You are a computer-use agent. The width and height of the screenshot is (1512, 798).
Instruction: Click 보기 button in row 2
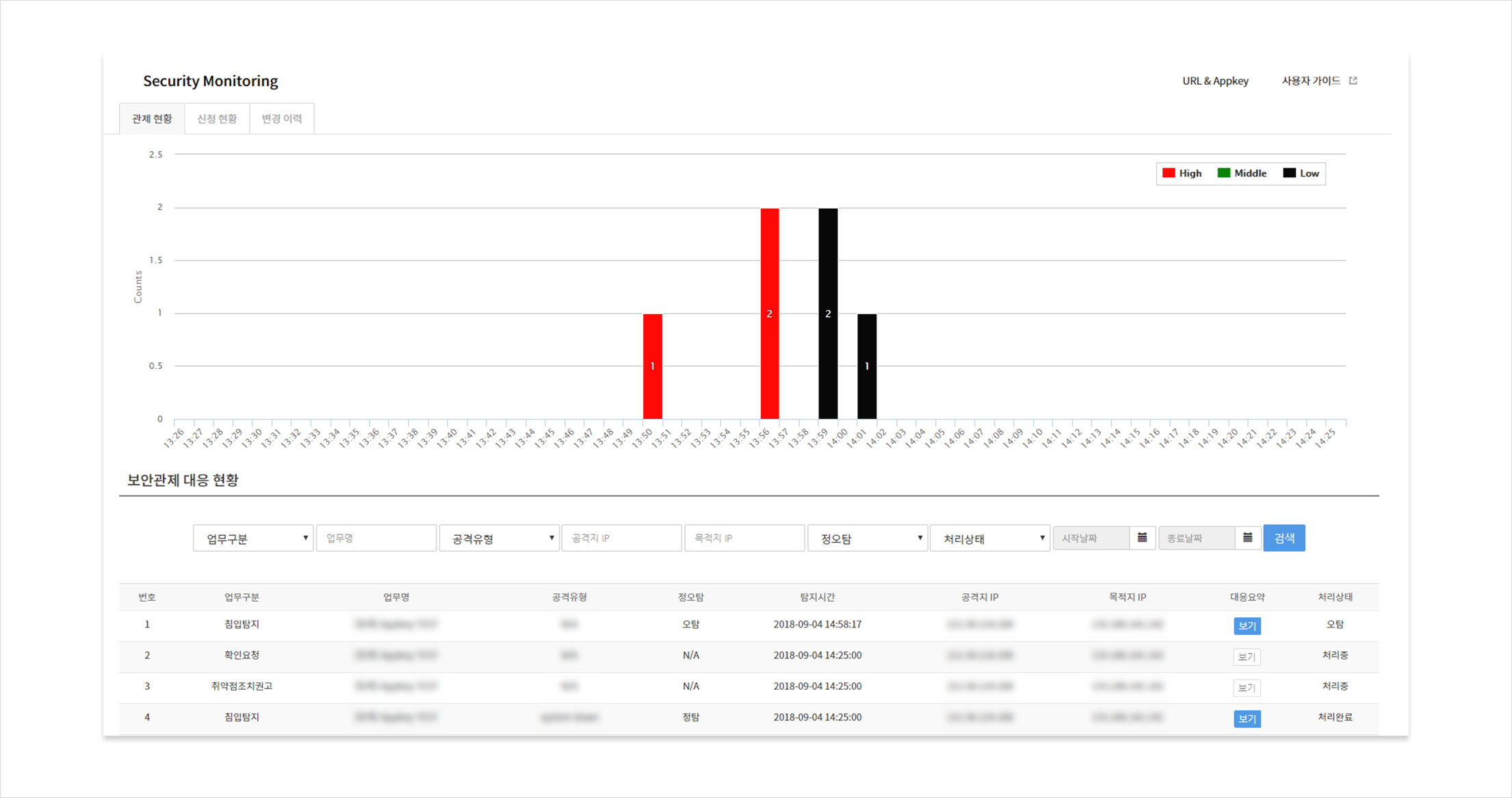click(x=1247, y=657)
